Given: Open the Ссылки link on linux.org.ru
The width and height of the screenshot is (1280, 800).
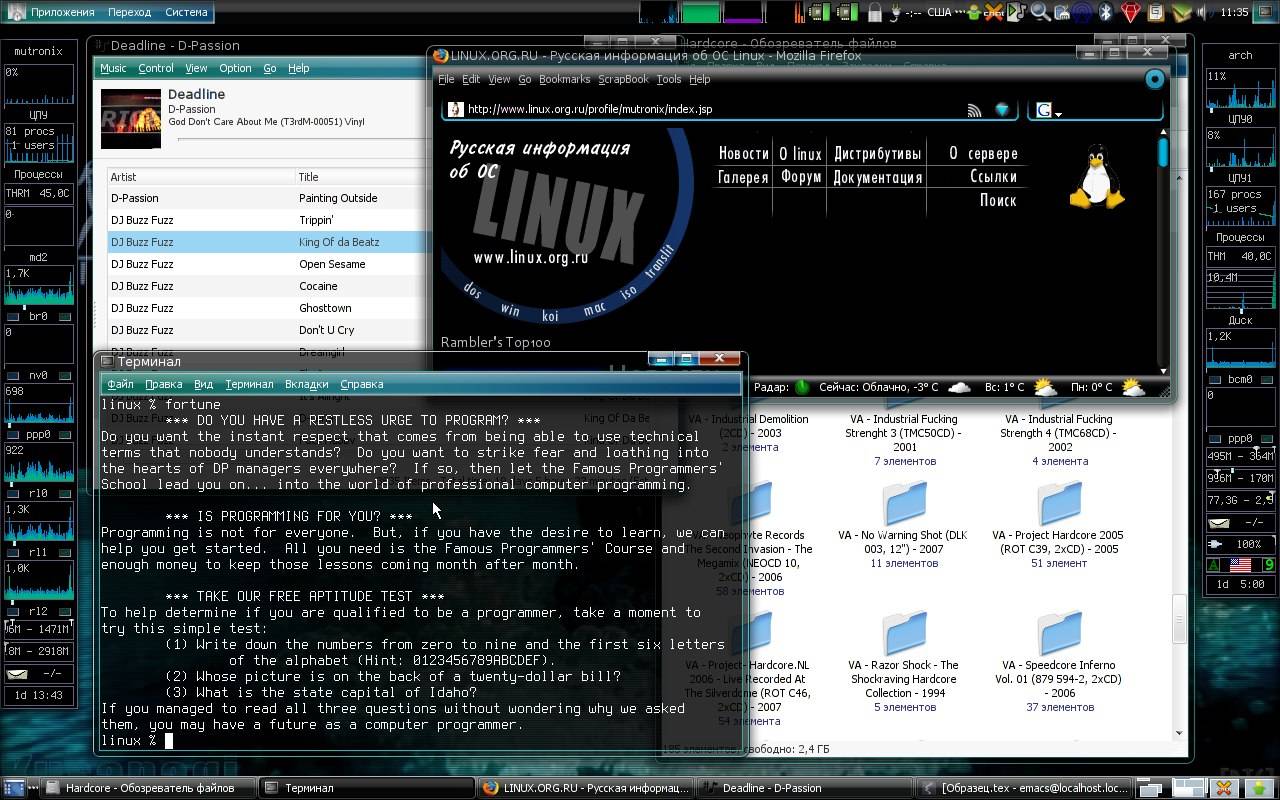Looking at the screenshot, I should pos(994,177).
